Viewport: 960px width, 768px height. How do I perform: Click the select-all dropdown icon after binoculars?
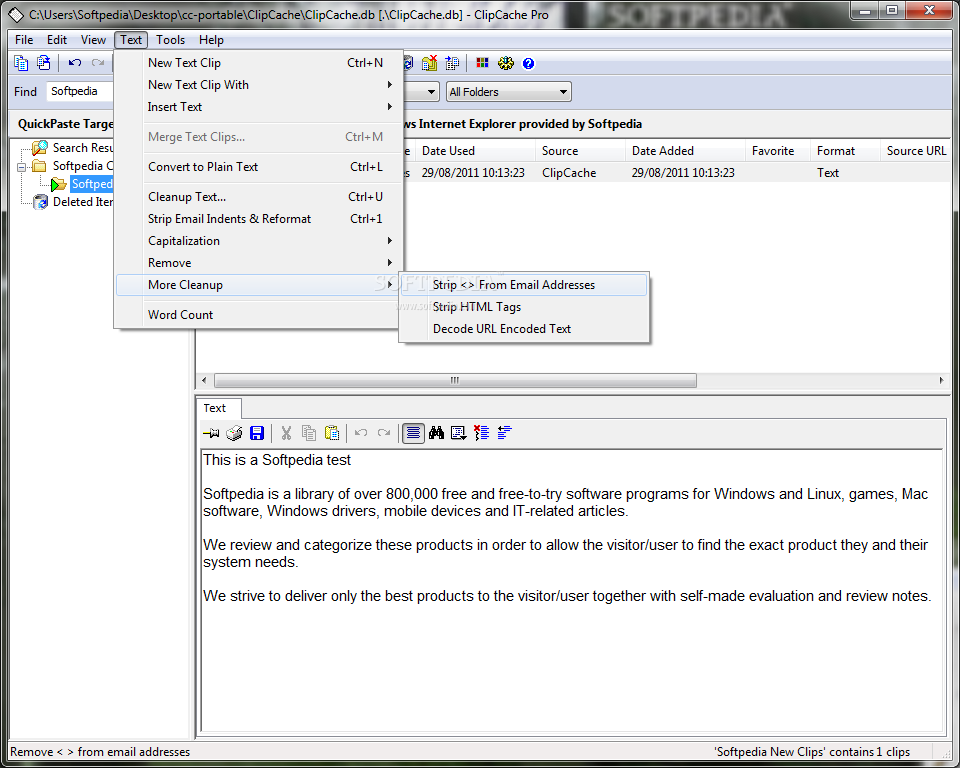point(459,433)
